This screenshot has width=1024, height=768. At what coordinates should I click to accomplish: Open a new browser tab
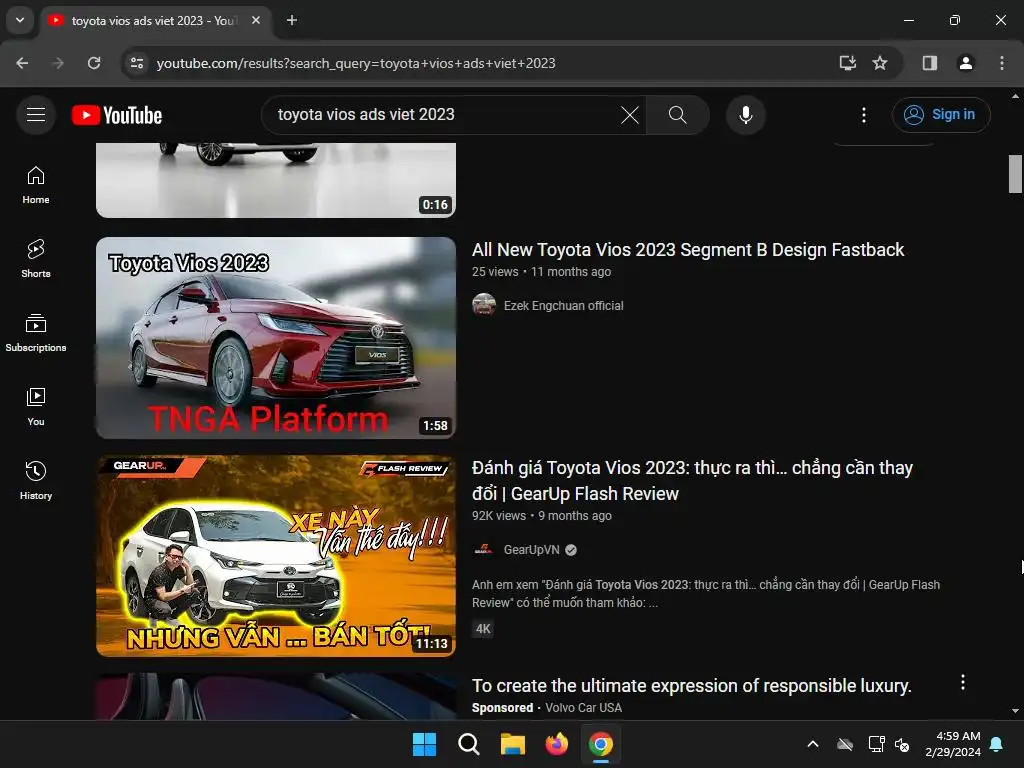(292, 20)
